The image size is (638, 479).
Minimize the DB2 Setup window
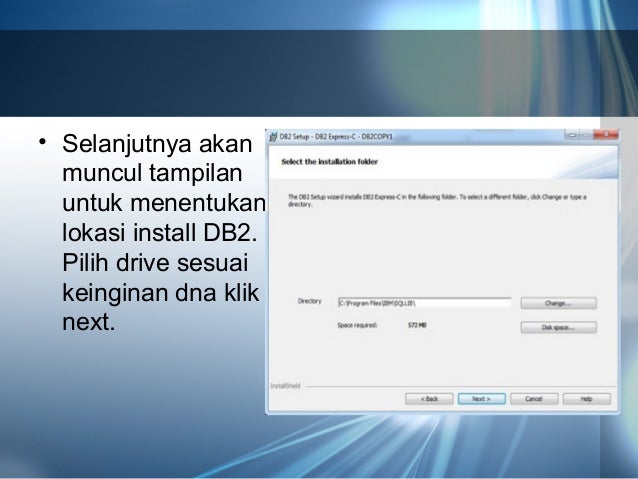click(x=572, y=134)
